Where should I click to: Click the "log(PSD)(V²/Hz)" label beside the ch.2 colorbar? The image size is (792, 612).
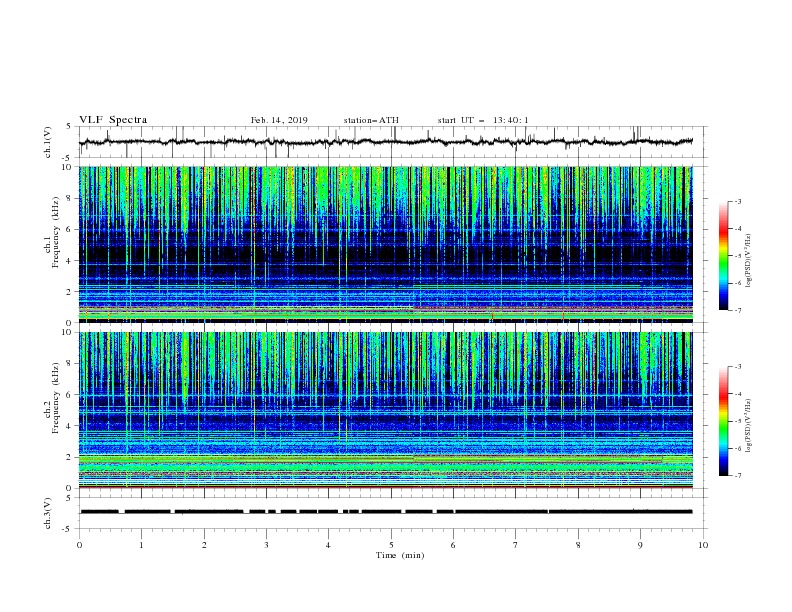(x=749, y=426)
